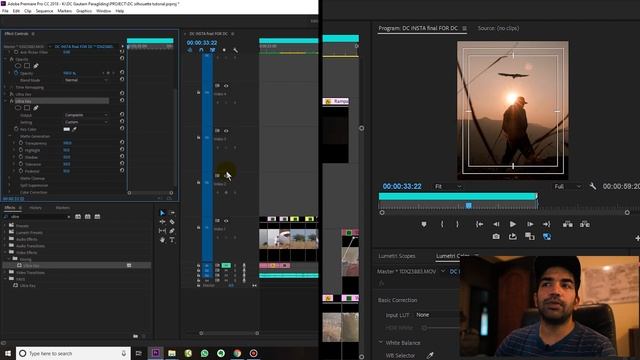Play the sequence in Program monitor
Viewport: 640px width, 360px height.
click(513, 224)
